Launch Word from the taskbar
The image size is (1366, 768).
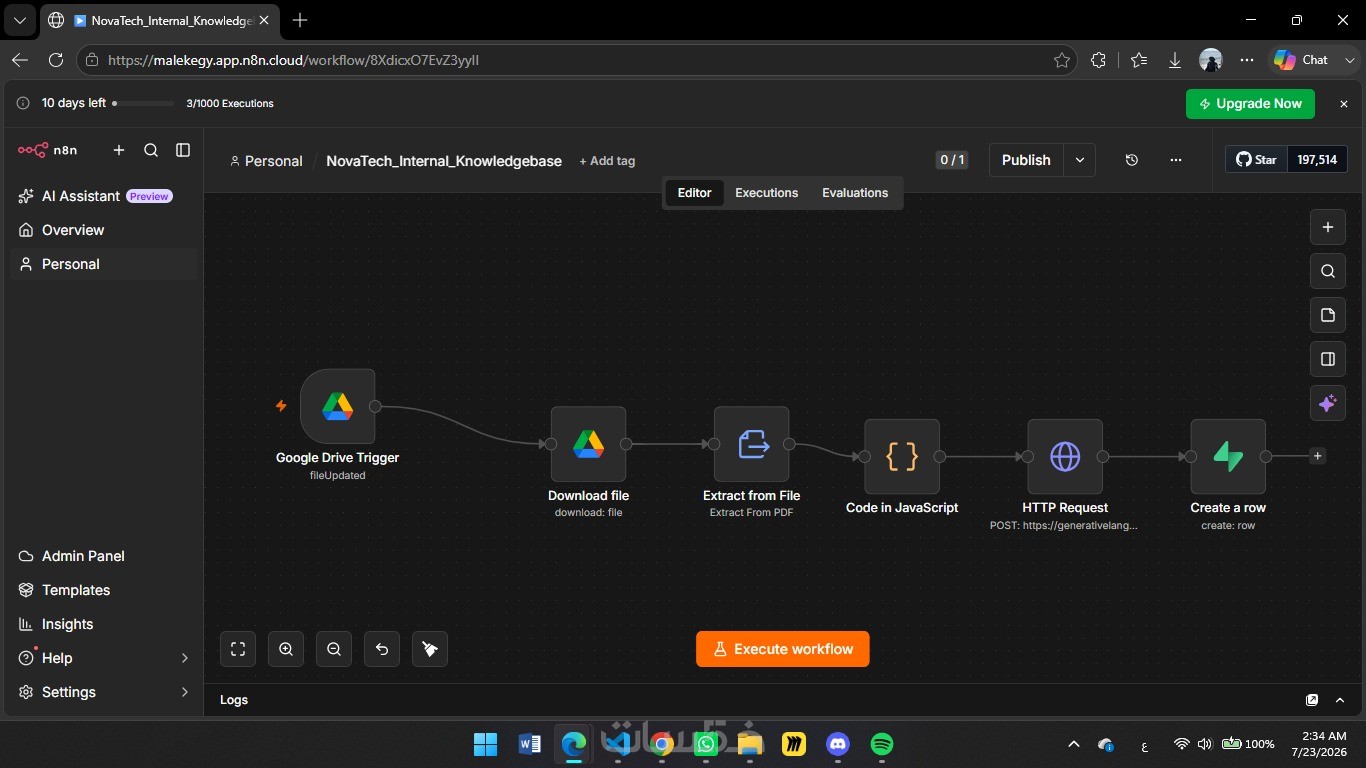[530, 744]
